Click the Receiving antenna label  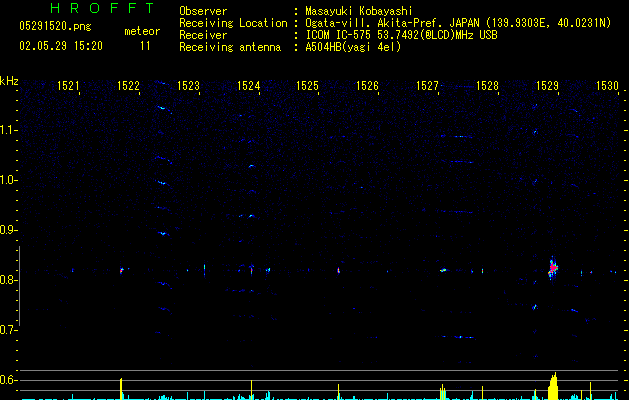tap(230, 47)
